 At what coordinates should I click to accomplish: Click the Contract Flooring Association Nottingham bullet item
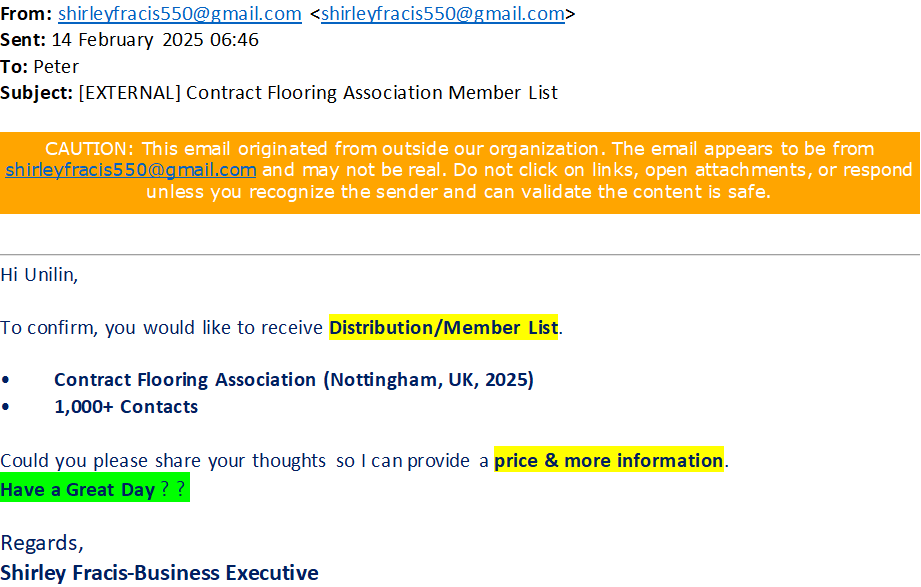click(294, 380)
